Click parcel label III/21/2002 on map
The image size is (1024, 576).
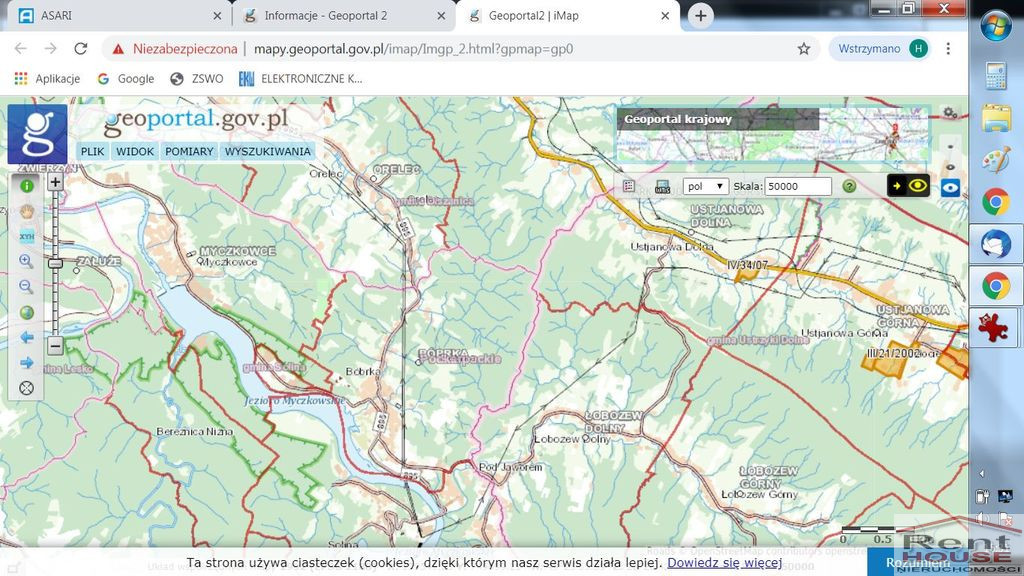(x=893, y=353)
